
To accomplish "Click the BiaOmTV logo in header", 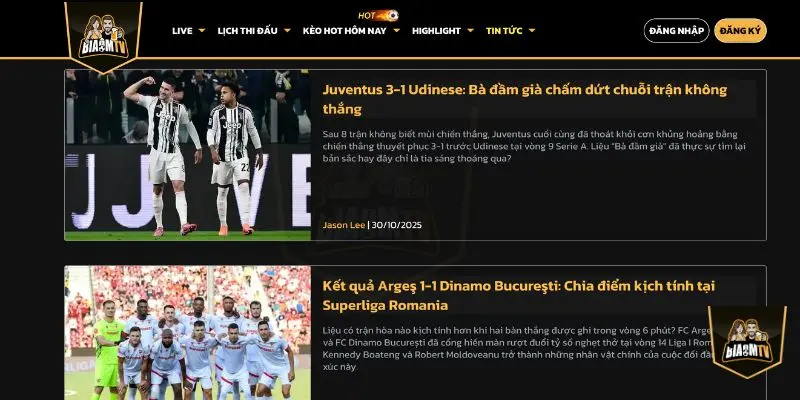I will (x=104, y=37).
